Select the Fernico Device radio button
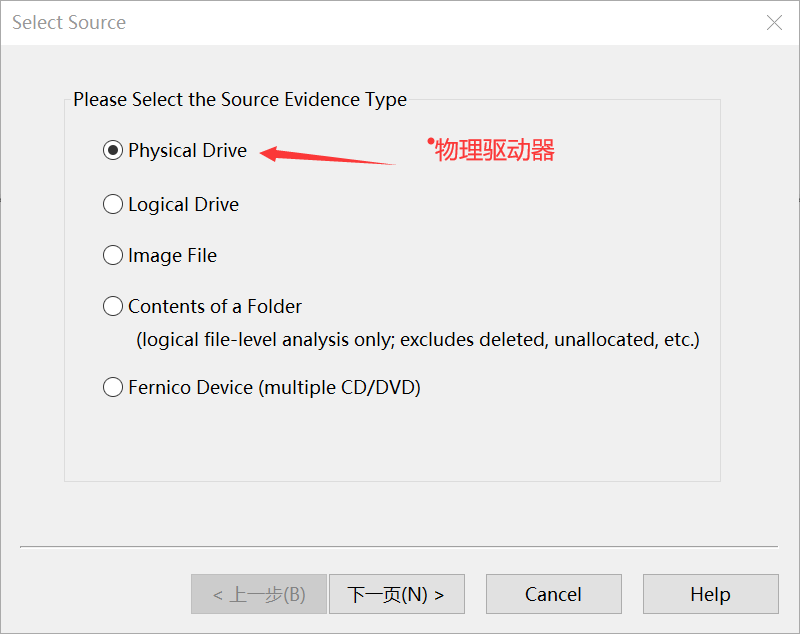800x634 pixels. (x=113, y=387)
